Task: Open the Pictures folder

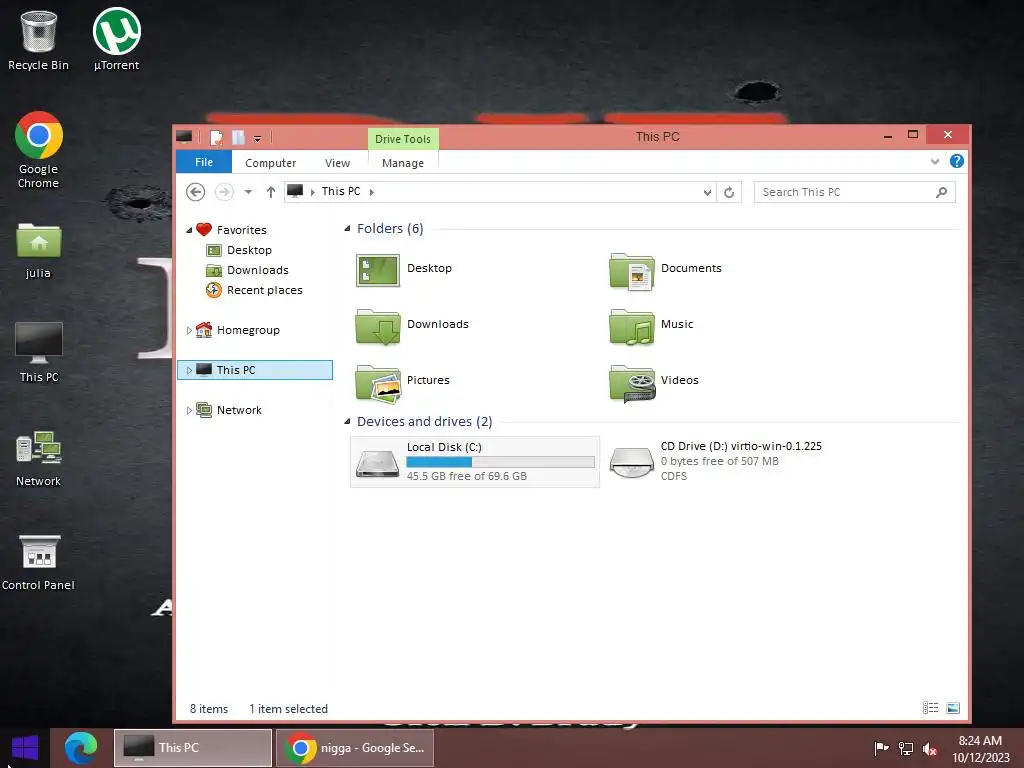Action: pos(403,383)
